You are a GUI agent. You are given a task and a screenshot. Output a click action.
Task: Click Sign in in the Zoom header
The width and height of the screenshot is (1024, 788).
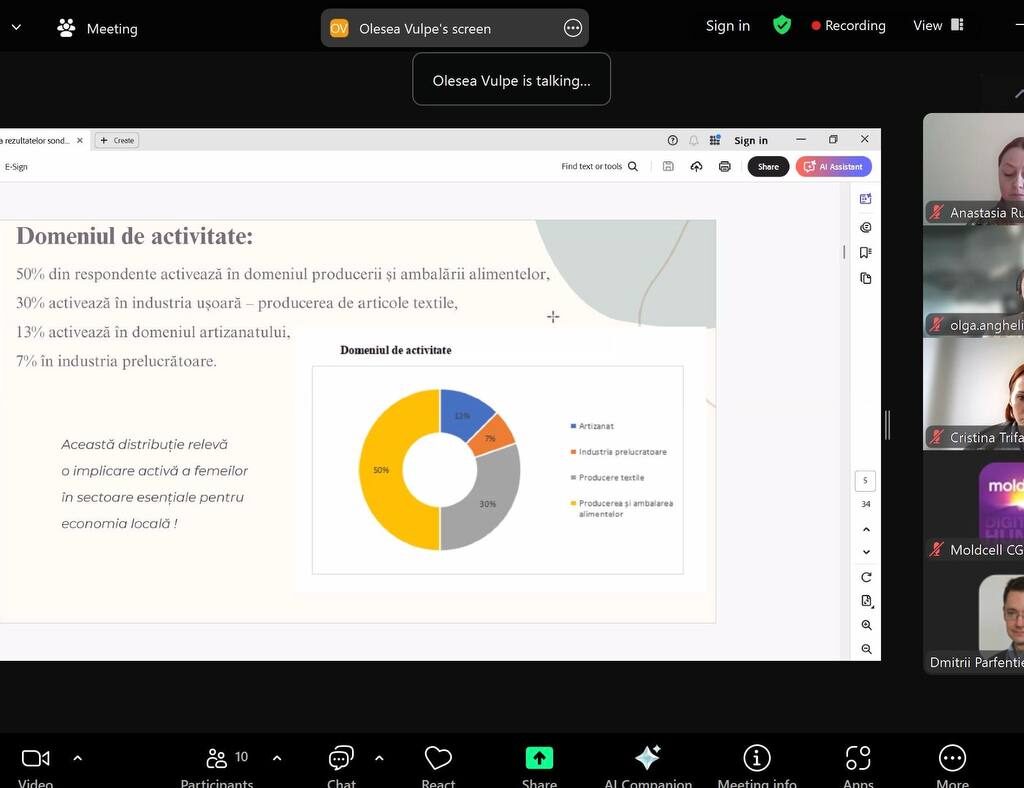point(727,26)
